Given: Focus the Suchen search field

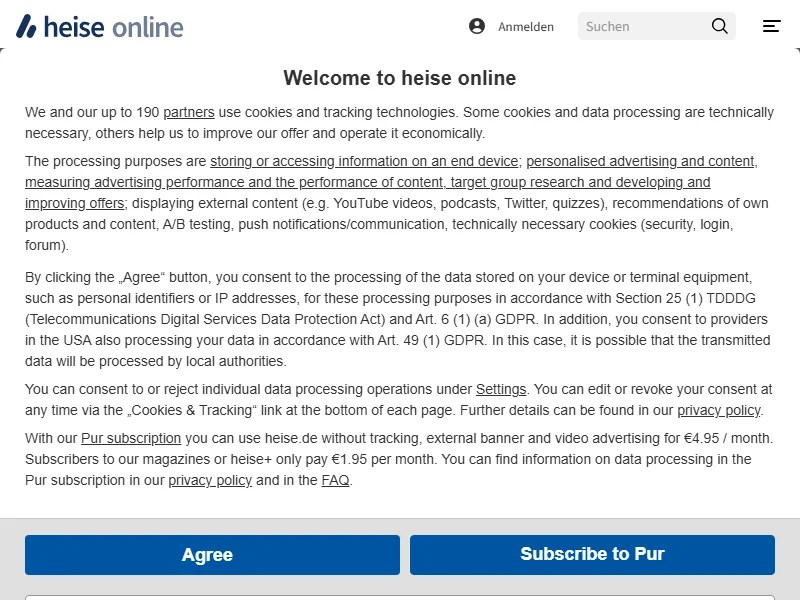Looking at the screenshot, I should (642, 26).
